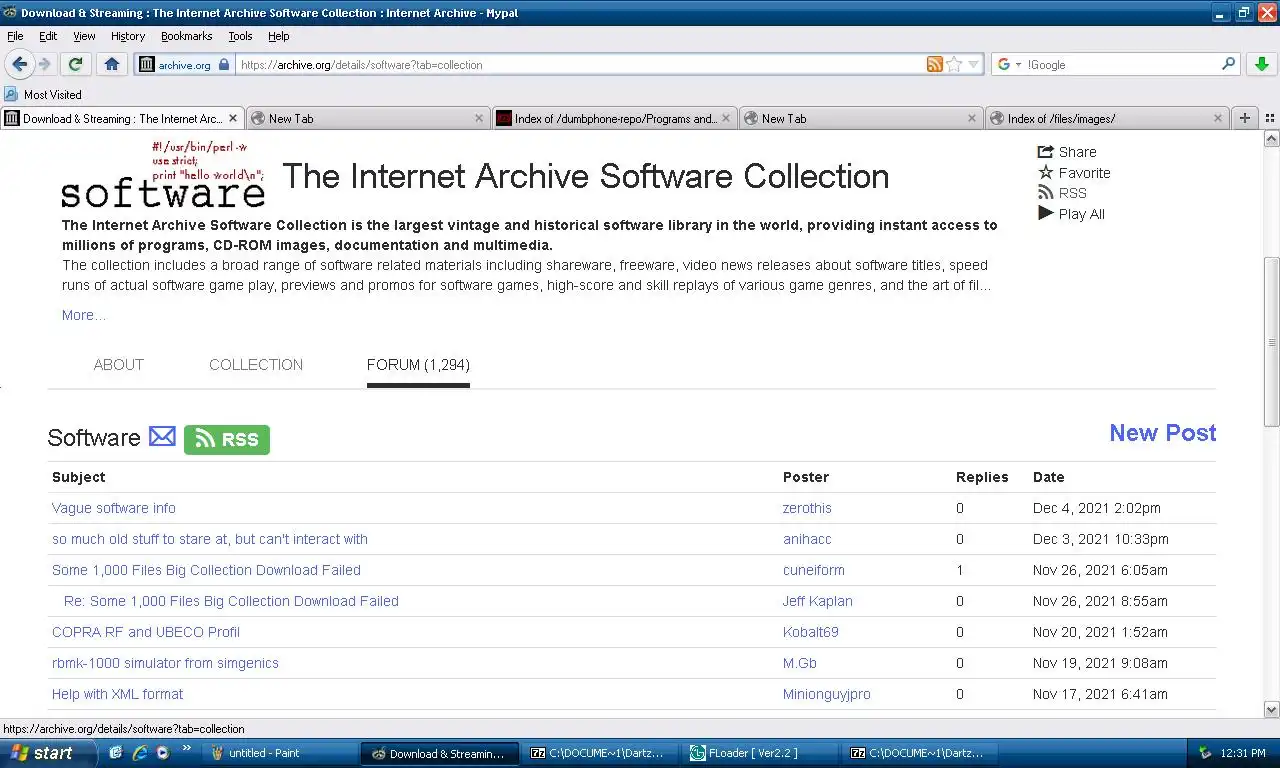Open the Help menu
Screen dimensions: 1280x768
279,36
